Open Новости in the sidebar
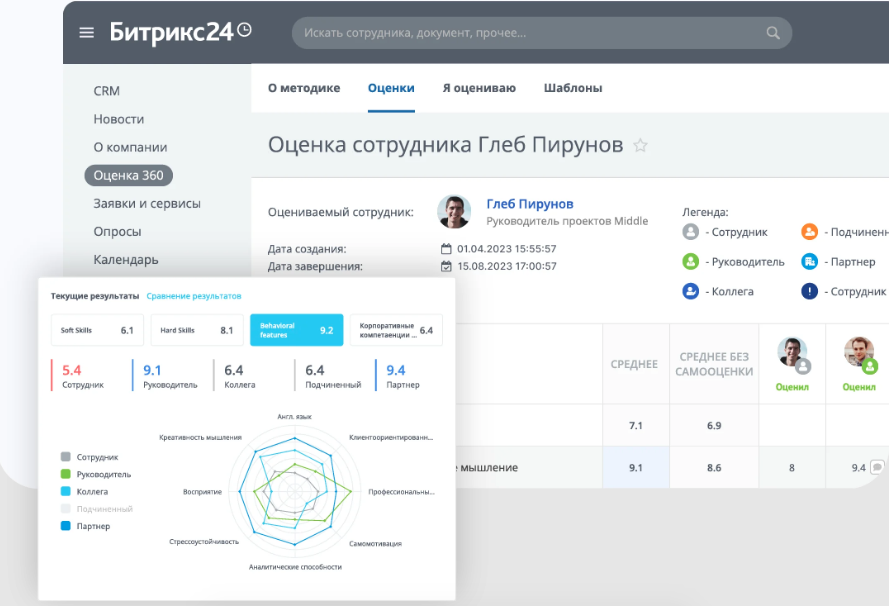 tap(118, 119)
